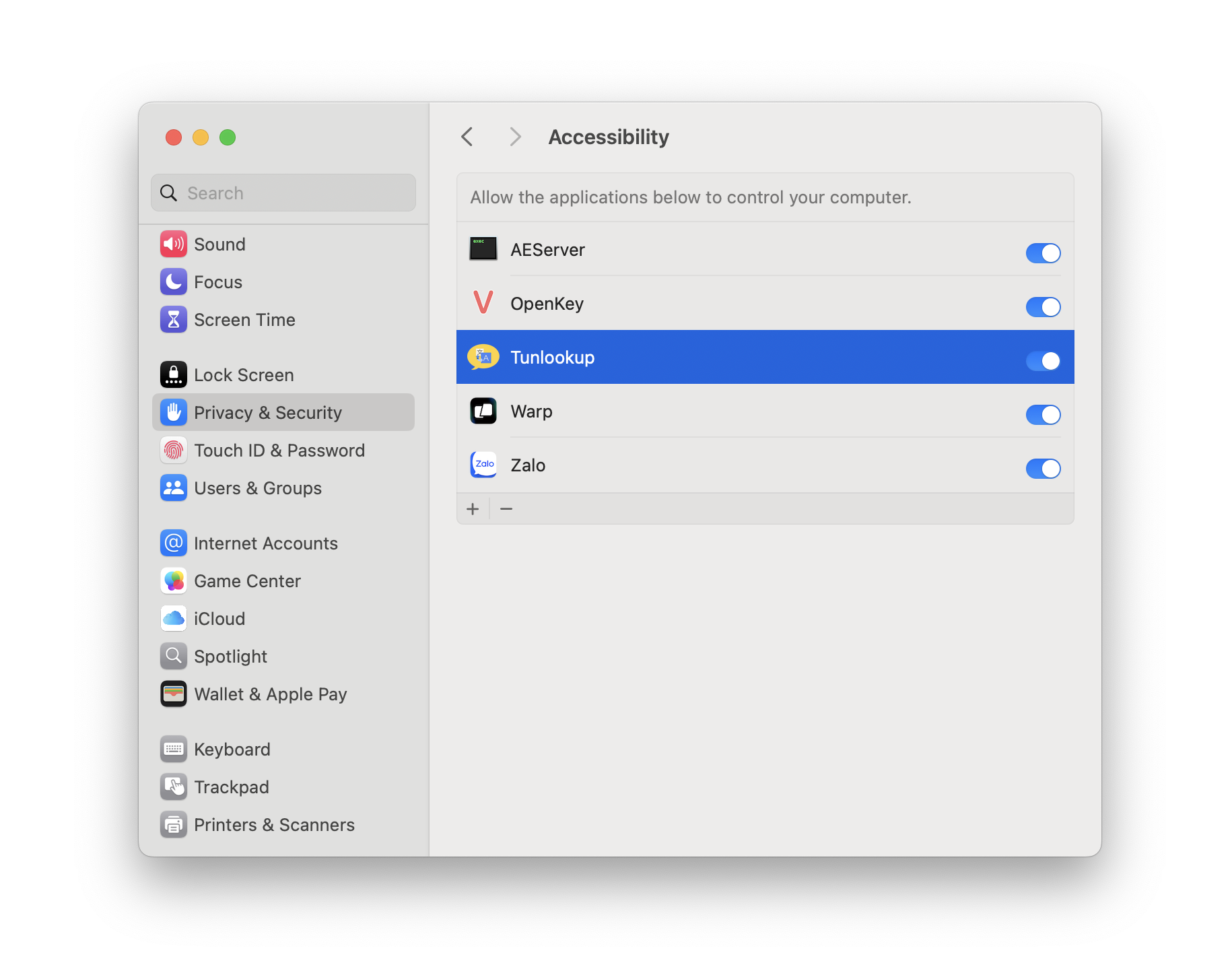1232x967 pixels.
Task: Click the Spotlight magnifier icon in sidebar
Action: 174,656
